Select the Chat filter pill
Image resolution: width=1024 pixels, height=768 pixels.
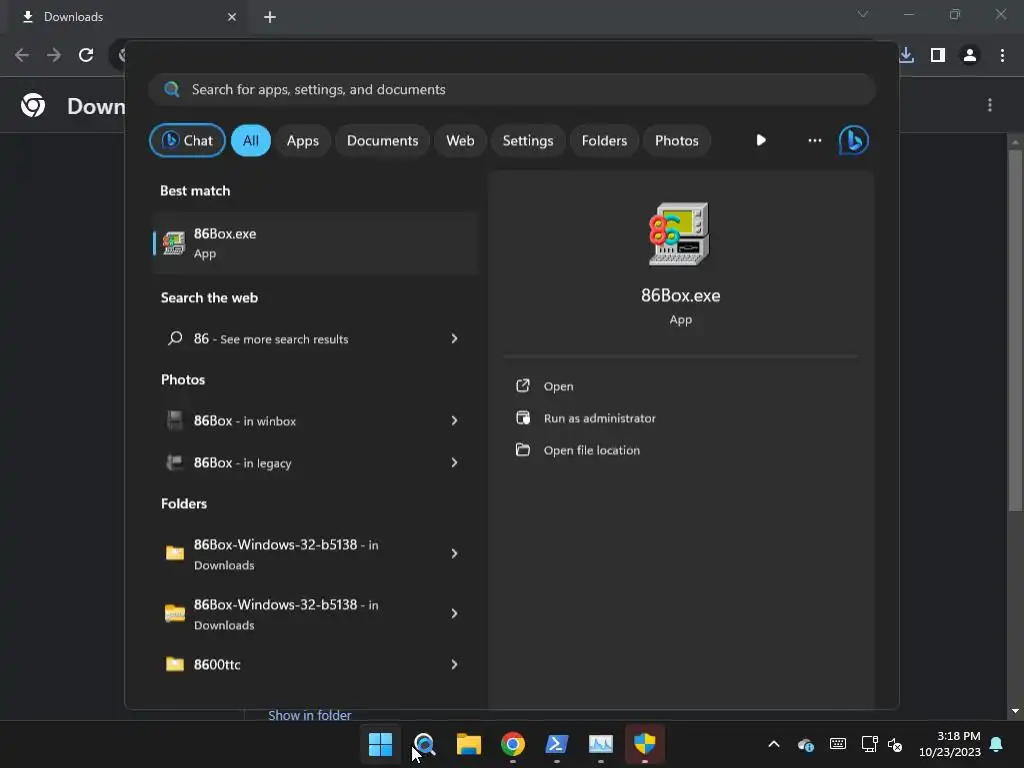(x=187, y=140)
